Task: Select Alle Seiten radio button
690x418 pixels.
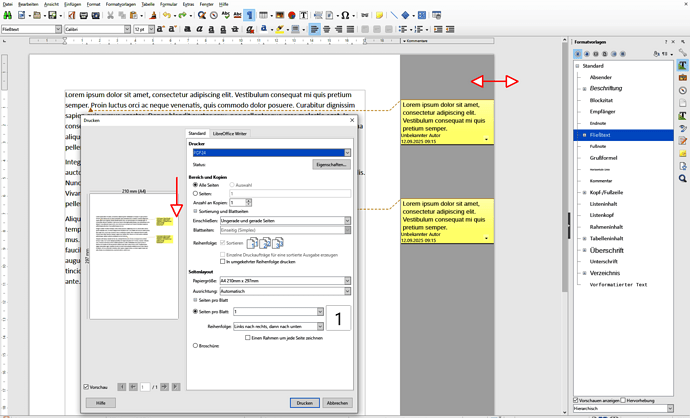Action: point(195,185)
